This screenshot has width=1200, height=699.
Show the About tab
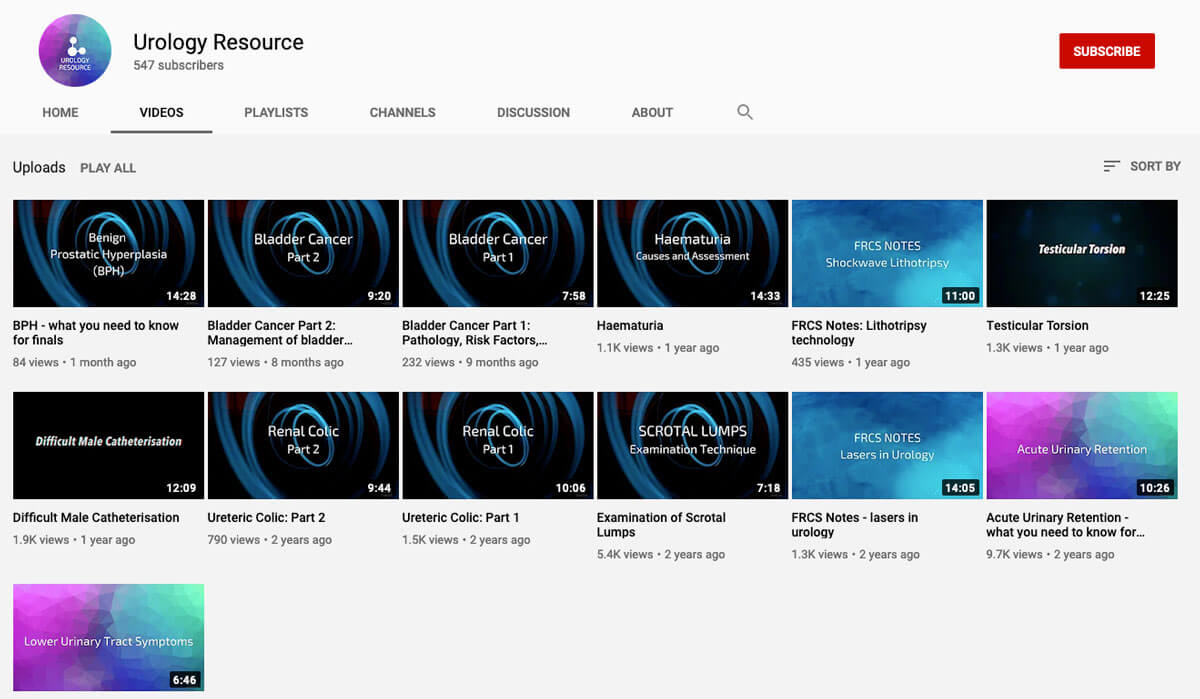[652, 112]
